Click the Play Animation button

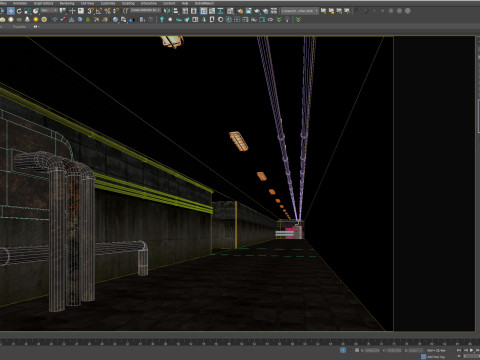pyautogui.click(x=471, y=350)
